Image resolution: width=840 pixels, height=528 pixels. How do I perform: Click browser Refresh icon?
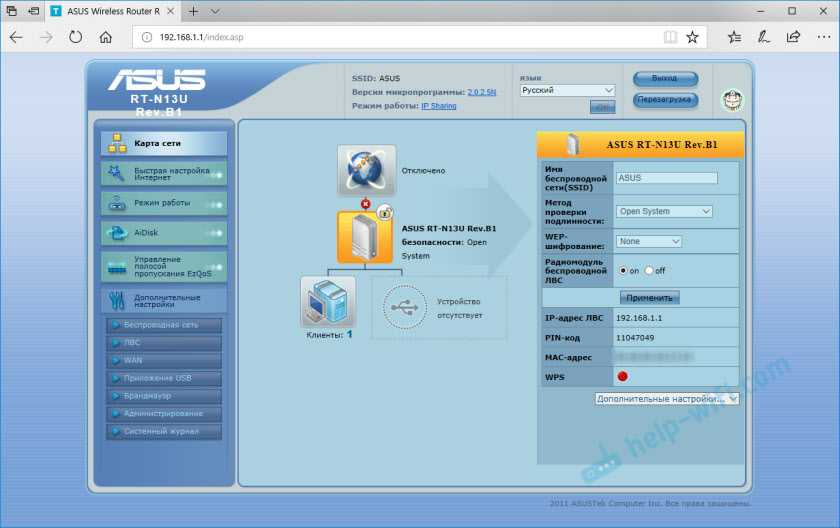(x=75, y=37)
